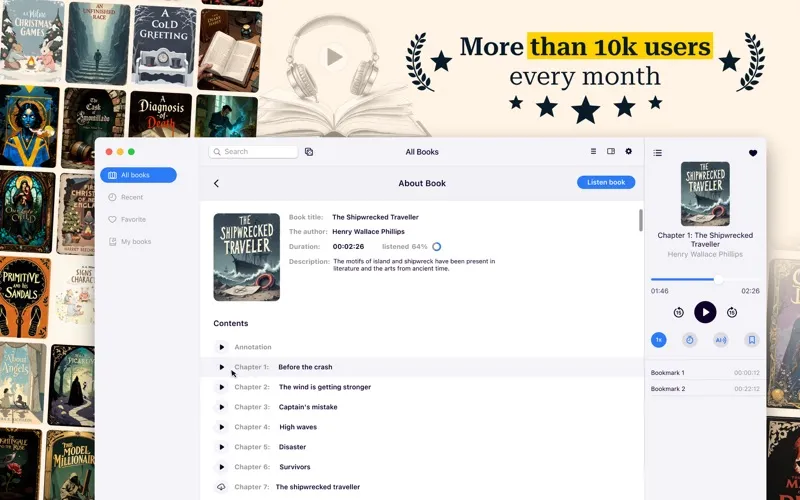Open 'An Unfinished Race' book cover
This screenshot has height=500, width=800.
coord(97,43)
